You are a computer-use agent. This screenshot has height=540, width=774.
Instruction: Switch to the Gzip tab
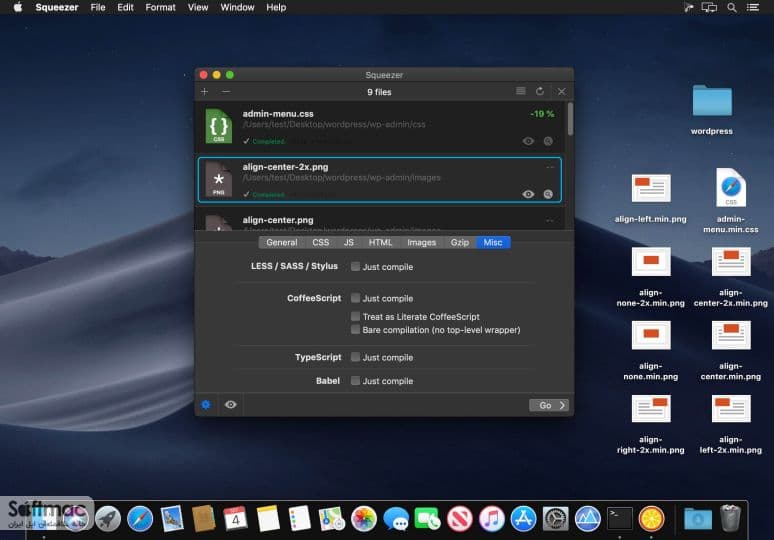click(x=460, y=242)
